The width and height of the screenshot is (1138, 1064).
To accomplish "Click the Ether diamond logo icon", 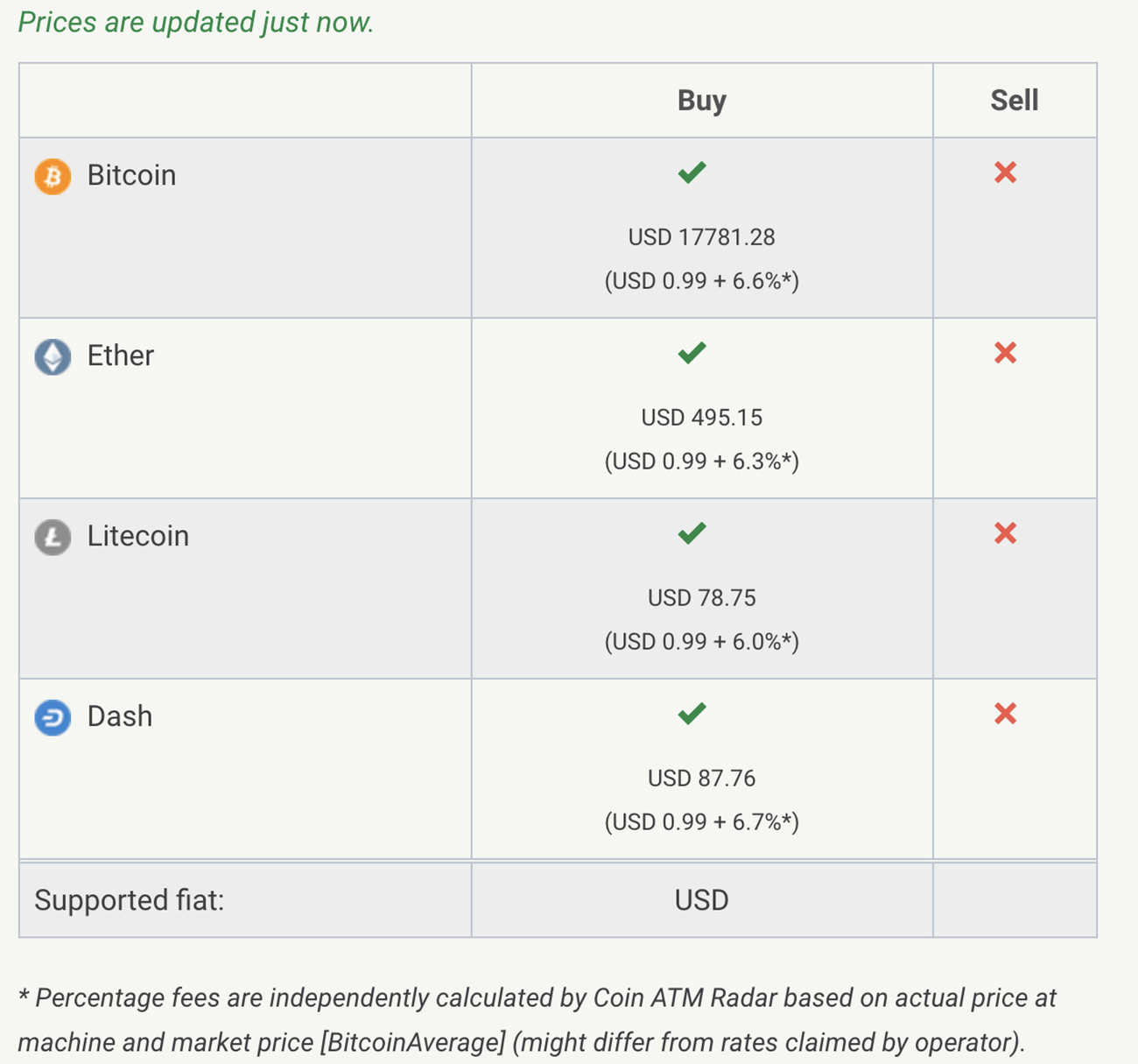I will [x=53, y=356].
